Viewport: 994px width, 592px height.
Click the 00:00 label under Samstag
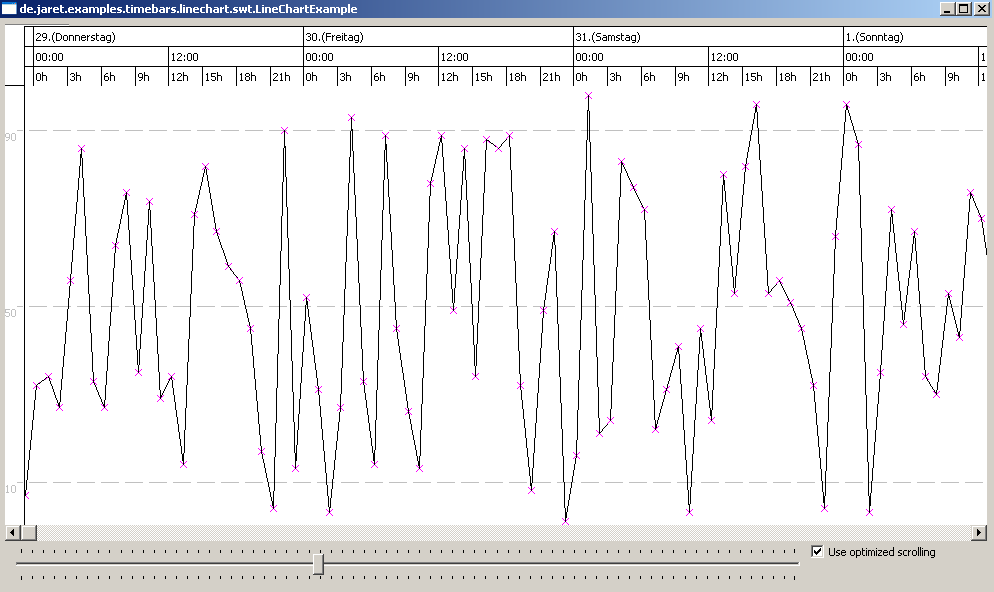(x=589, y=57)
